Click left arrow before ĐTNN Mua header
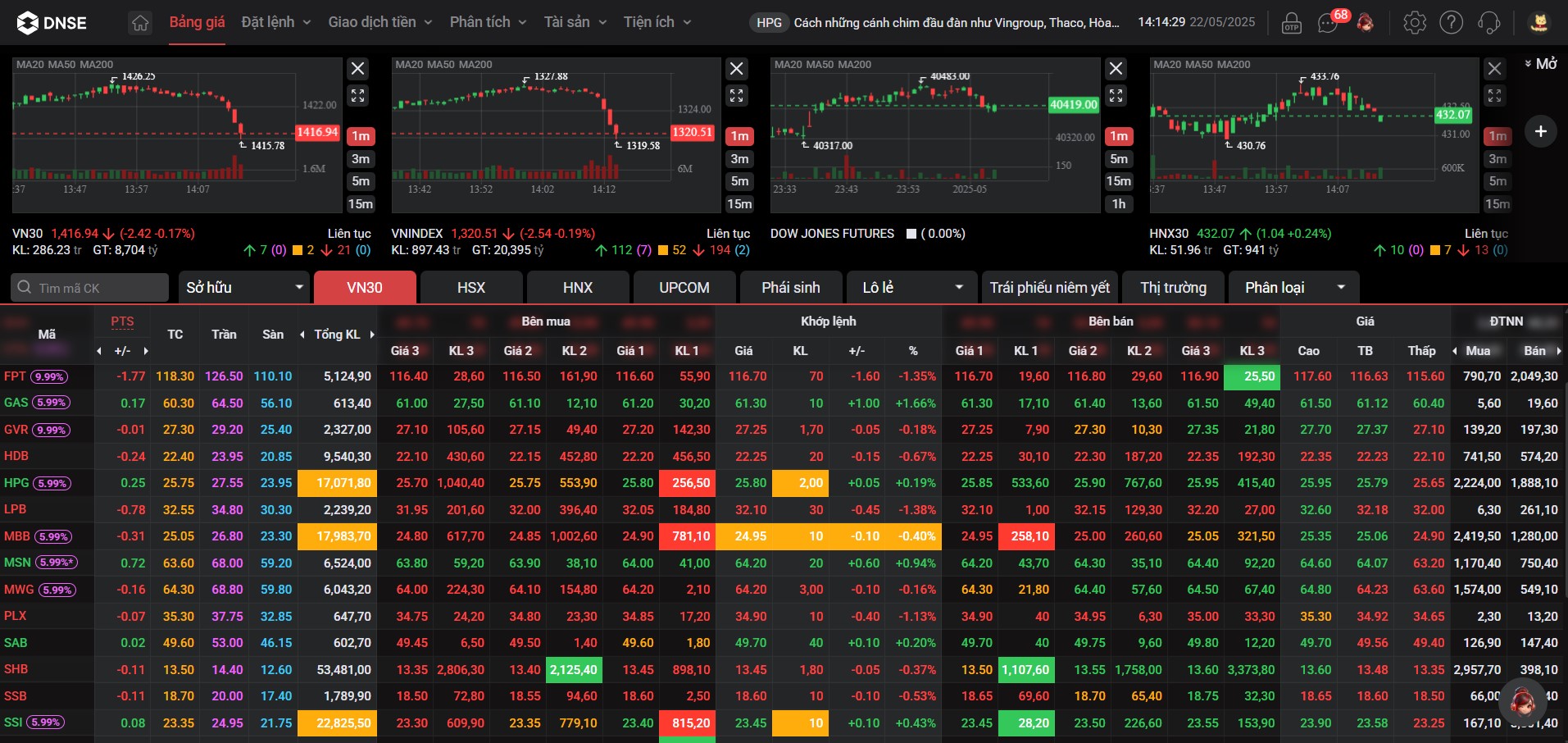Screen dimensions: 1568x743 1455,351
